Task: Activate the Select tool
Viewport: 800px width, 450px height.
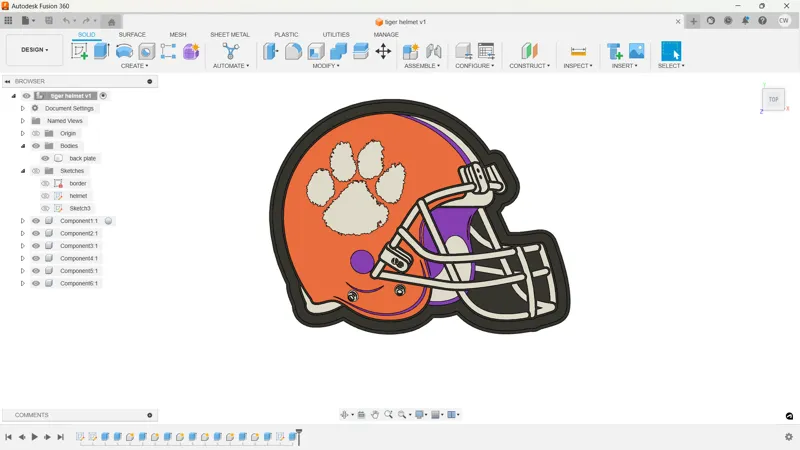Action: [671, 51]
